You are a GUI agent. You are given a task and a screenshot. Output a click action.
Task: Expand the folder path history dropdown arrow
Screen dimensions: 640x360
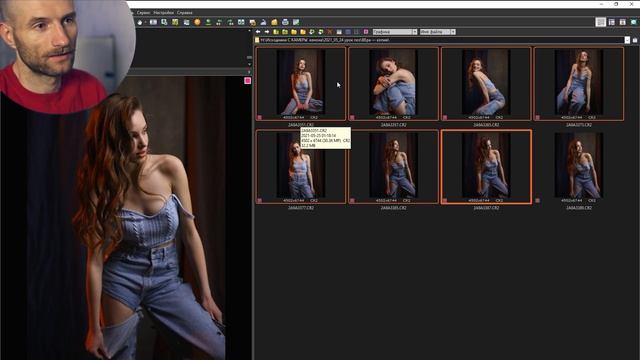pyautogui.click(x=627, y=40)
